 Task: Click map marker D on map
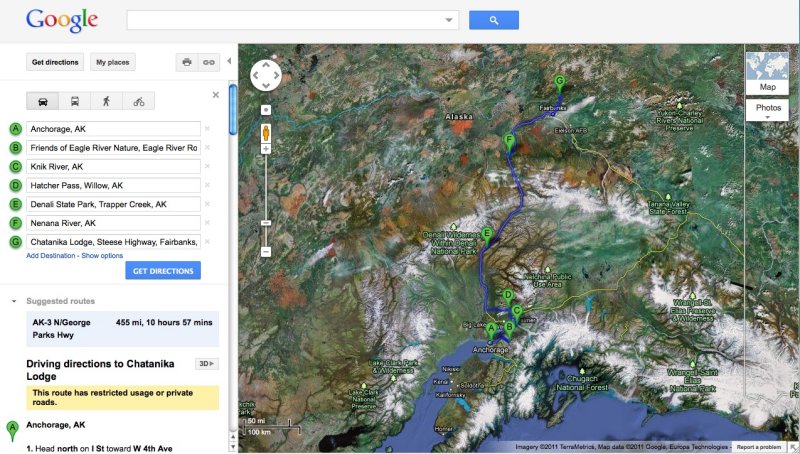[x=508, y=298]
